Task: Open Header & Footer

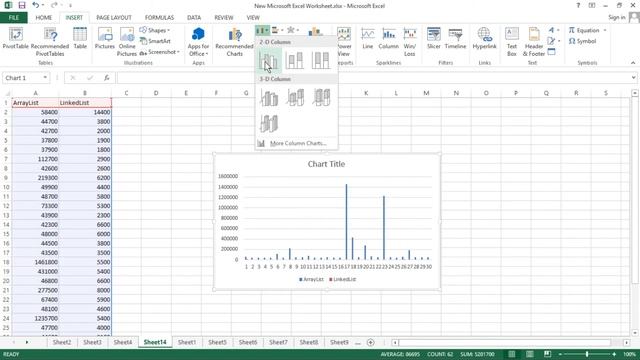Action: (x=534, y=42)
